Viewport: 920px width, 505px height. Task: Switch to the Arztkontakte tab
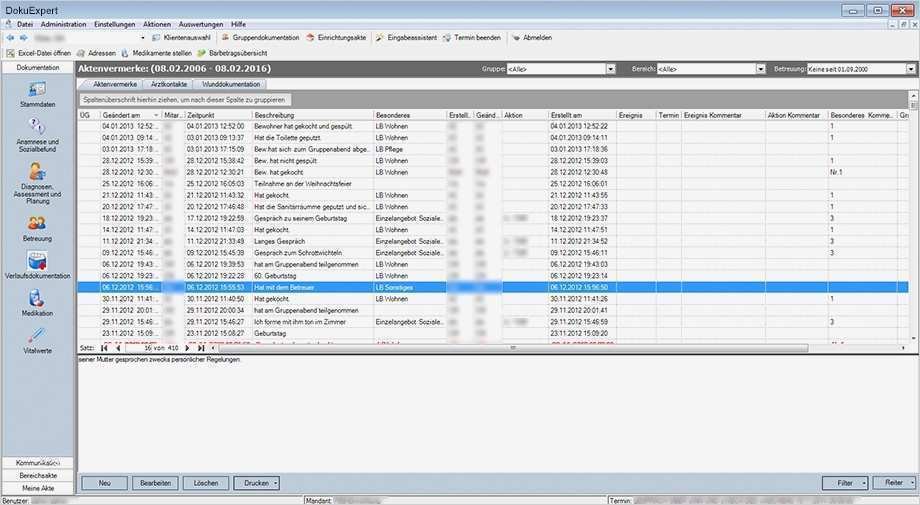[x=169, y=84]
